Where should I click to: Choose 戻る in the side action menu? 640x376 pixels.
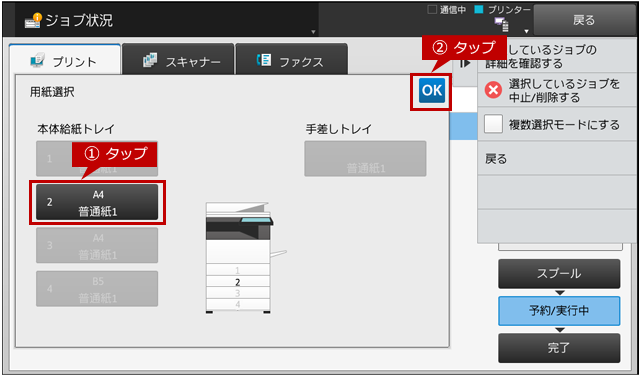click(557, 158)
